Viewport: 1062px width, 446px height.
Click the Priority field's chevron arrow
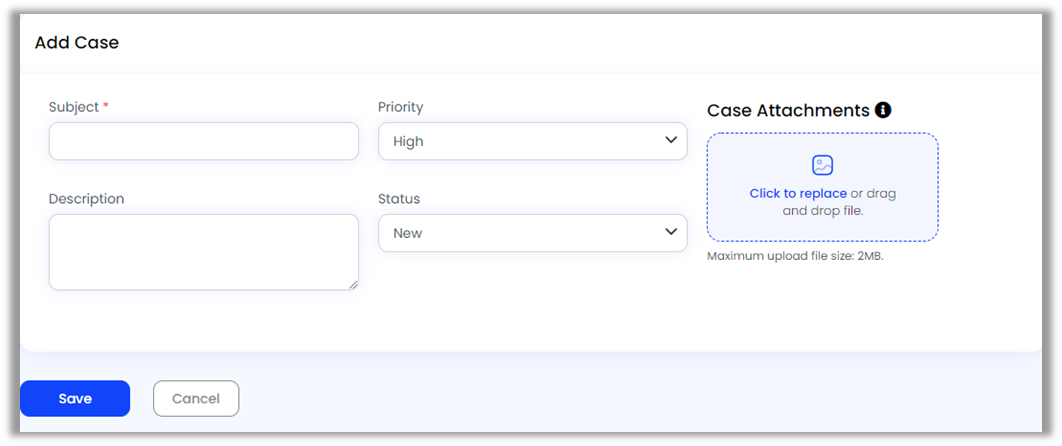pyautogui.click(x=671, y=141)
